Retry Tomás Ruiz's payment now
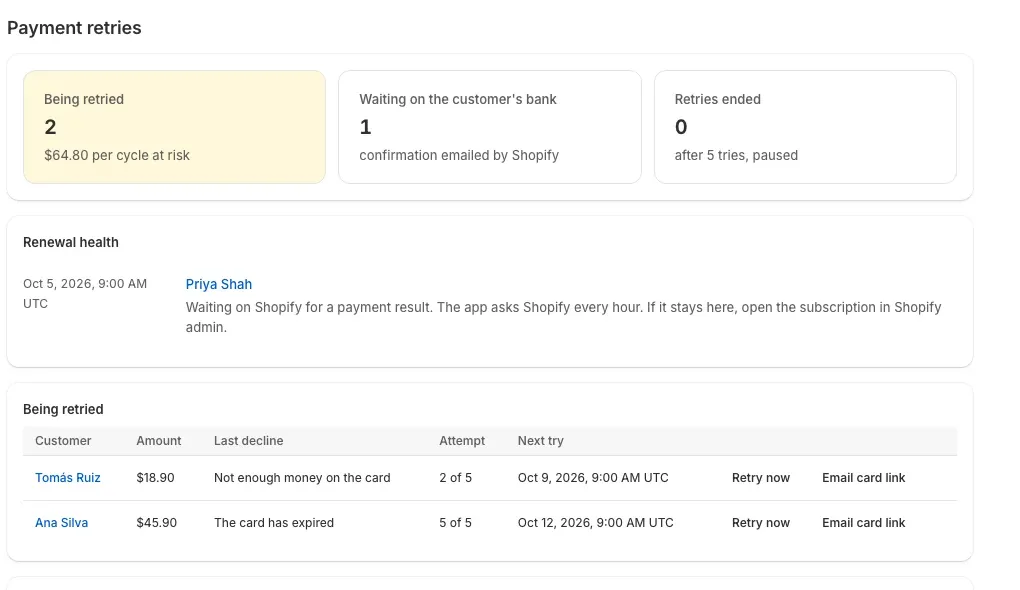This screenshot has width=1020, height=590. [x=760, y=477]
